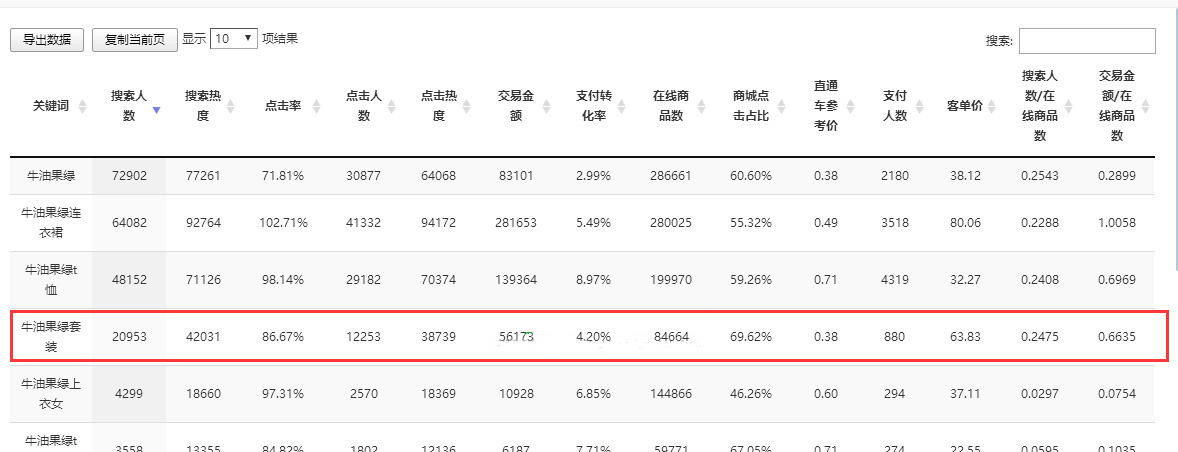
Task: Select keyword cell 牛油果绿上衣女
Action: click(x=51, y=393)
